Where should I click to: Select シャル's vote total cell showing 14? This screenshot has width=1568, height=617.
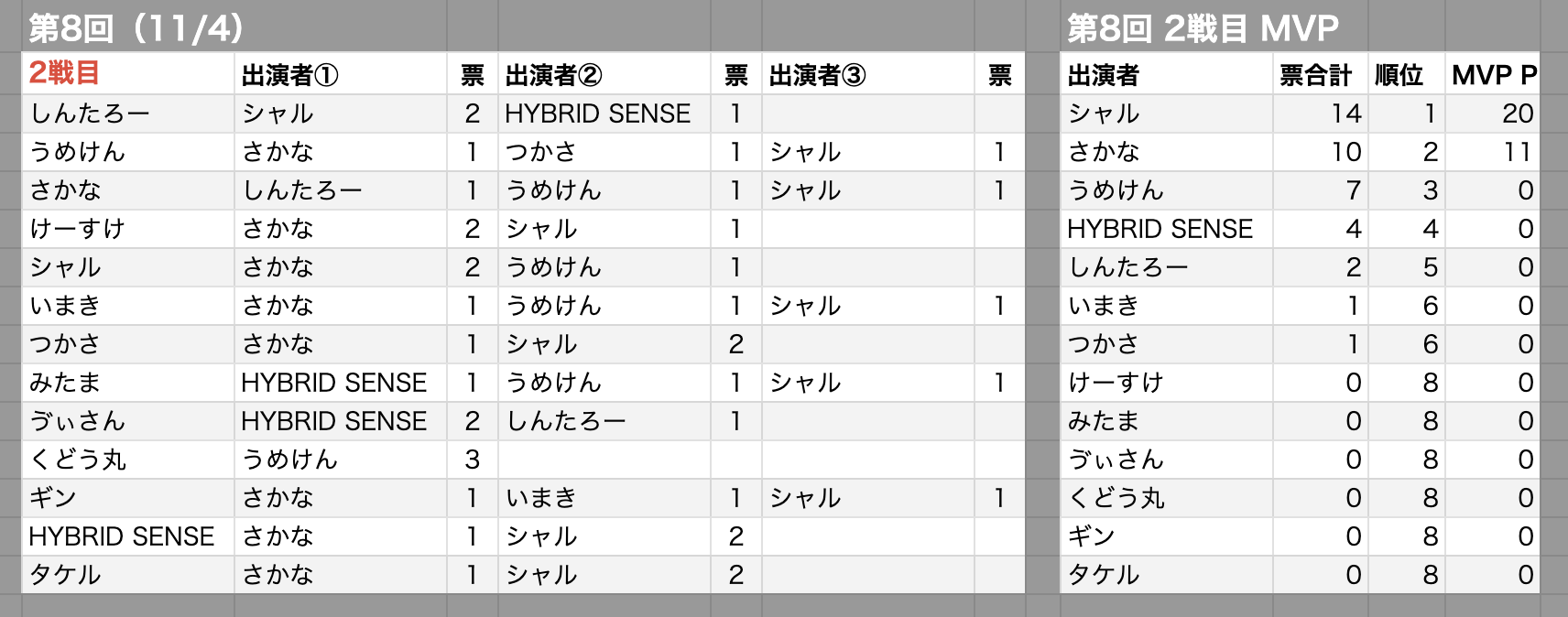click(1345, 114)
